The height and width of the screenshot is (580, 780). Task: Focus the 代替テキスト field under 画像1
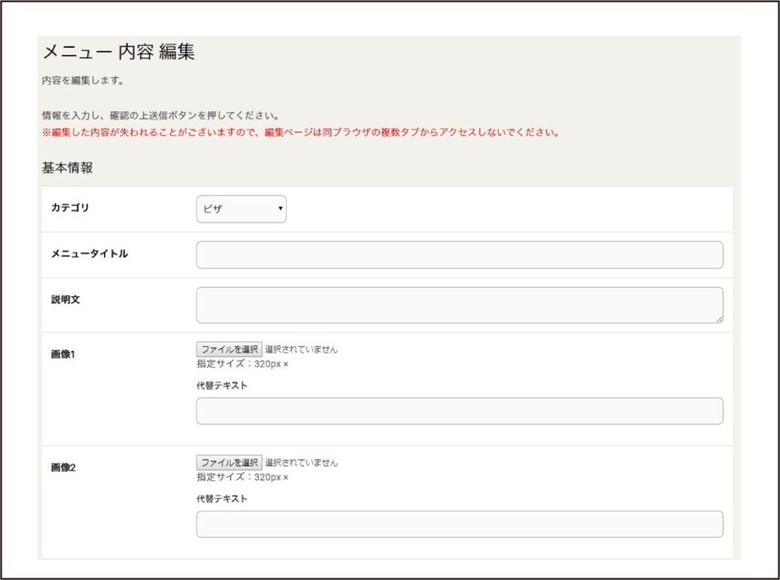click(x=460, y=411)
